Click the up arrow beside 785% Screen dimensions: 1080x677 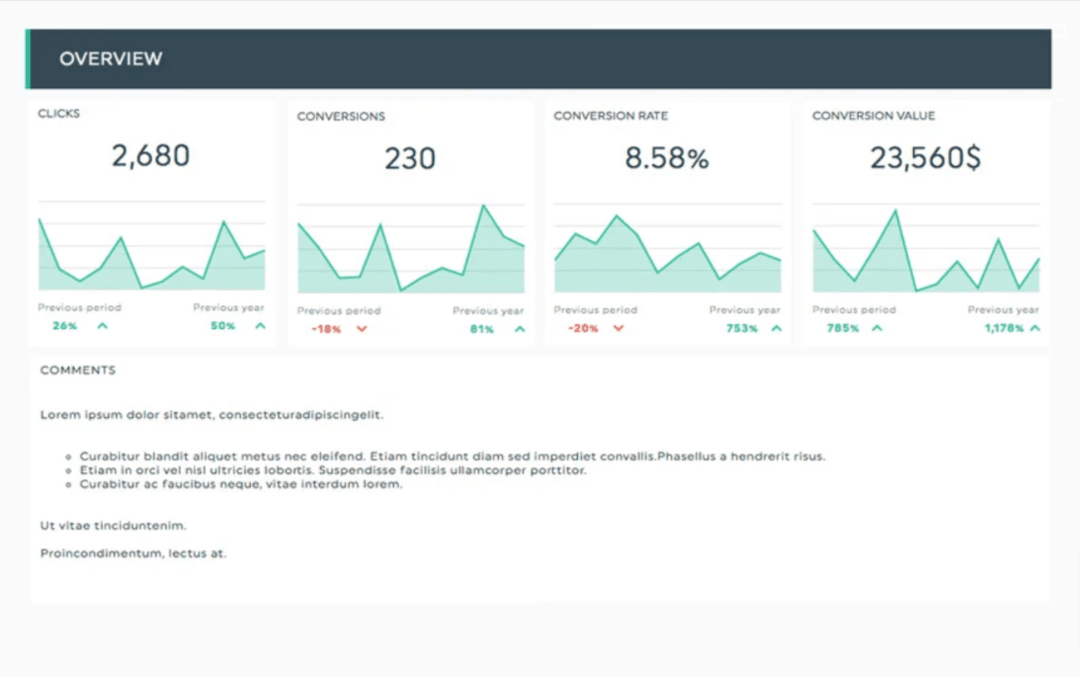pyautogui.click(x=876, y=327)
